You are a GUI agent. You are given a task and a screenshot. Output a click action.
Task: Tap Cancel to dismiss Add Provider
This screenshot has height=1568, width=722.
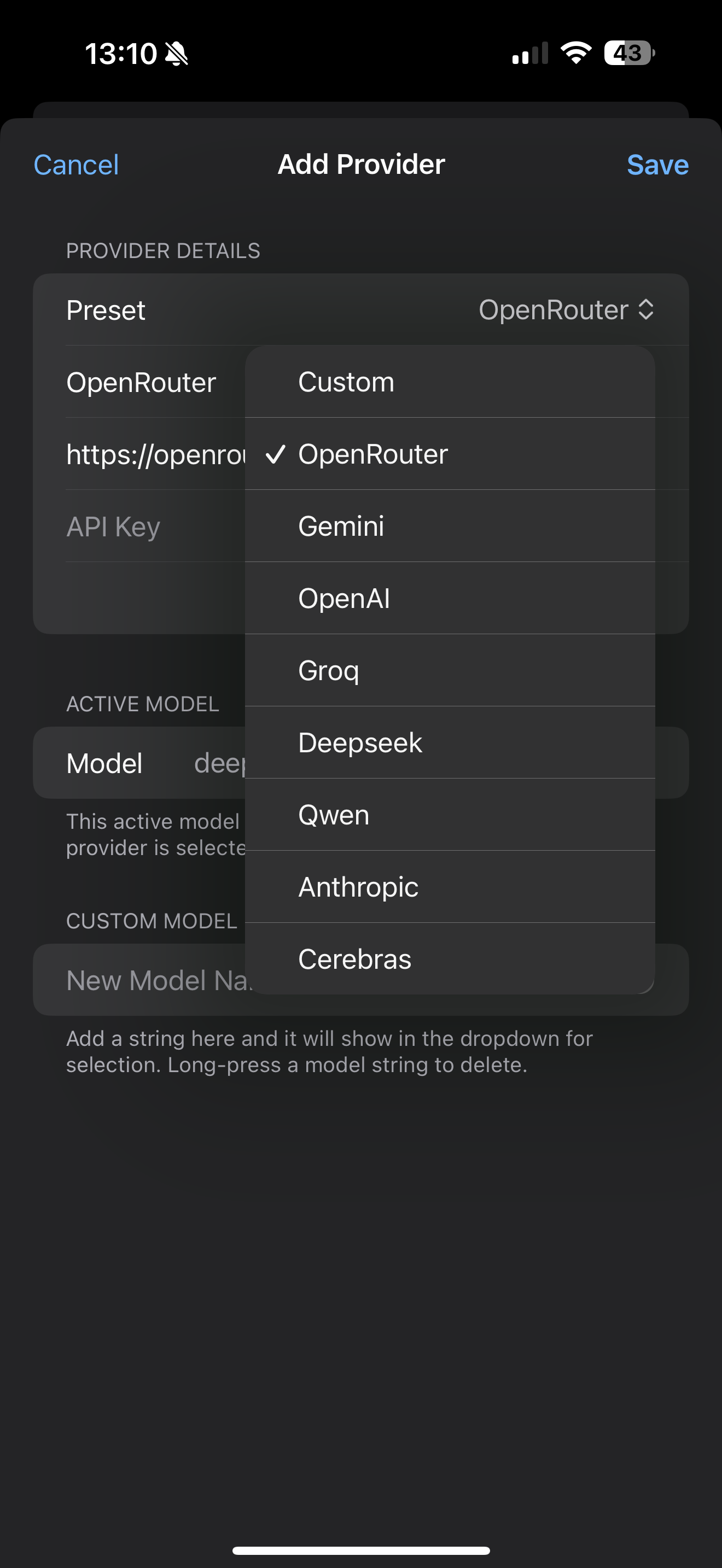pyautogui.click(x=76, y=165)
